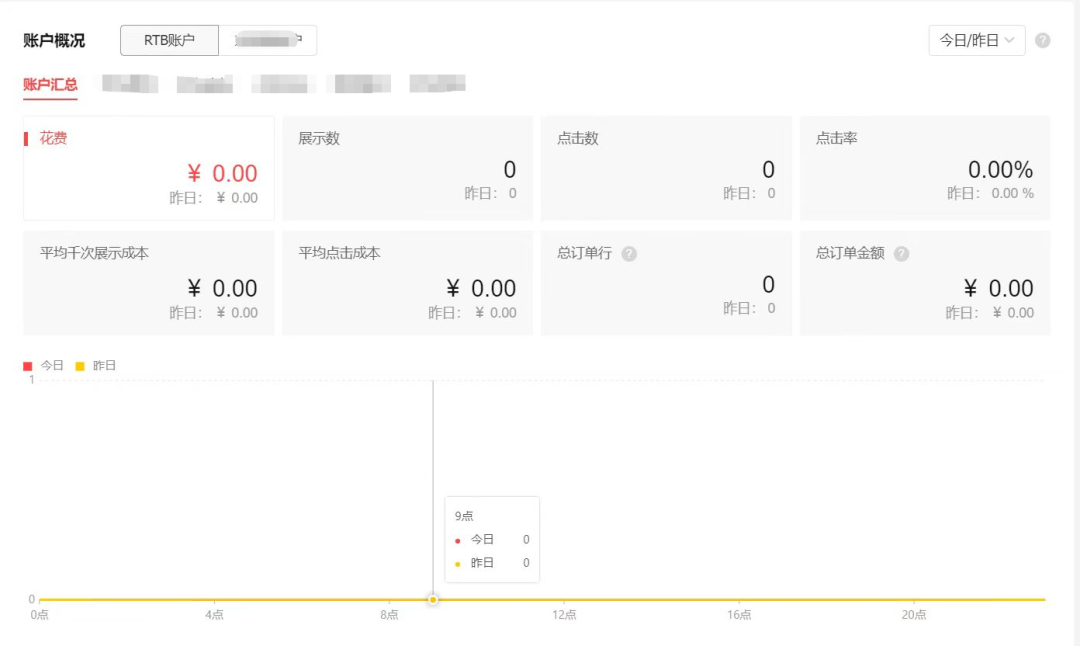This screenshot has width=1080, height=646.
Task: Click the help icon next to 总订单行
Action: [629, 254]
